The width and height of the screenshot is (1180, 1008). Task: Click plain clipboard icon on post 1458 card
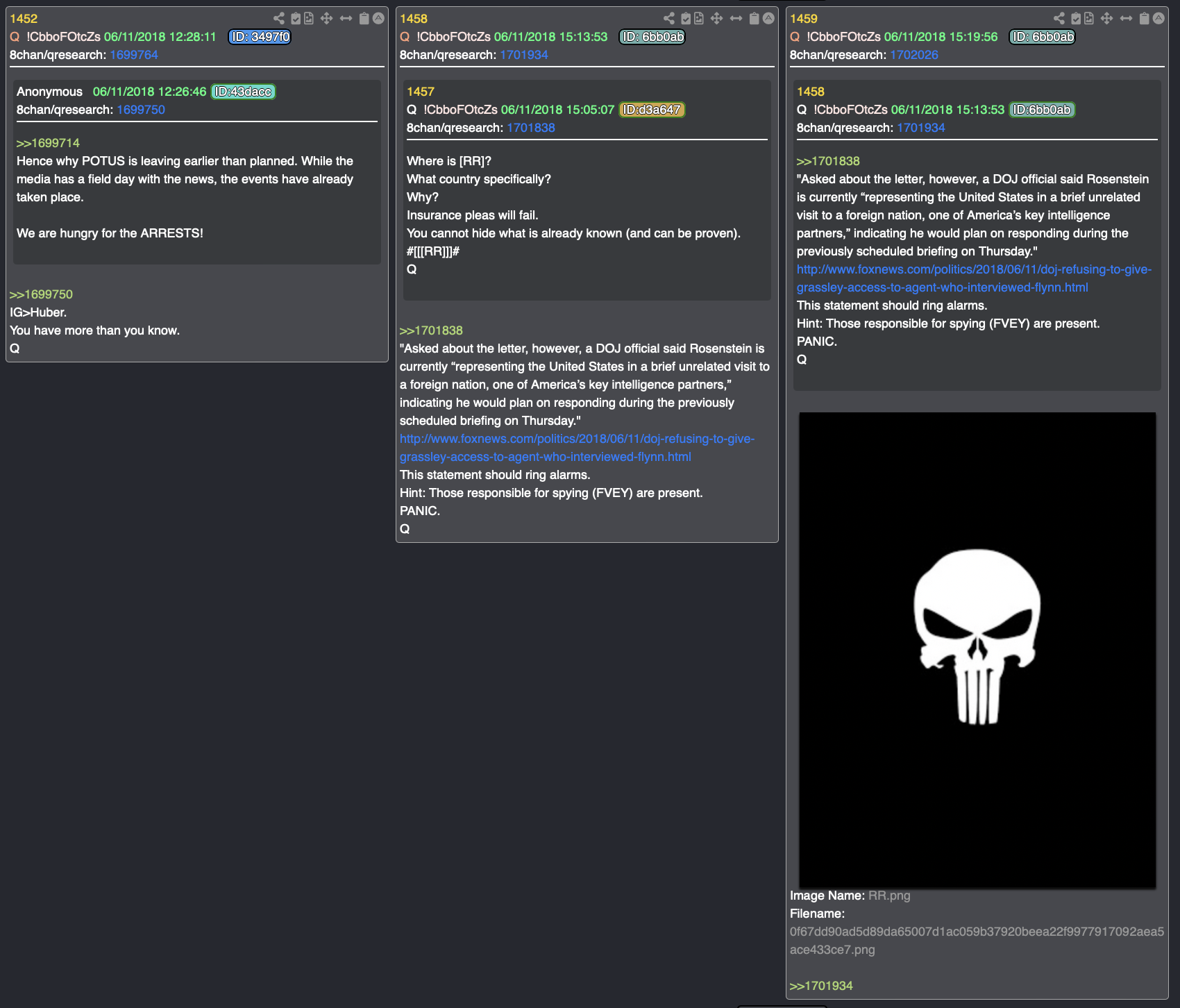[754, 19]
